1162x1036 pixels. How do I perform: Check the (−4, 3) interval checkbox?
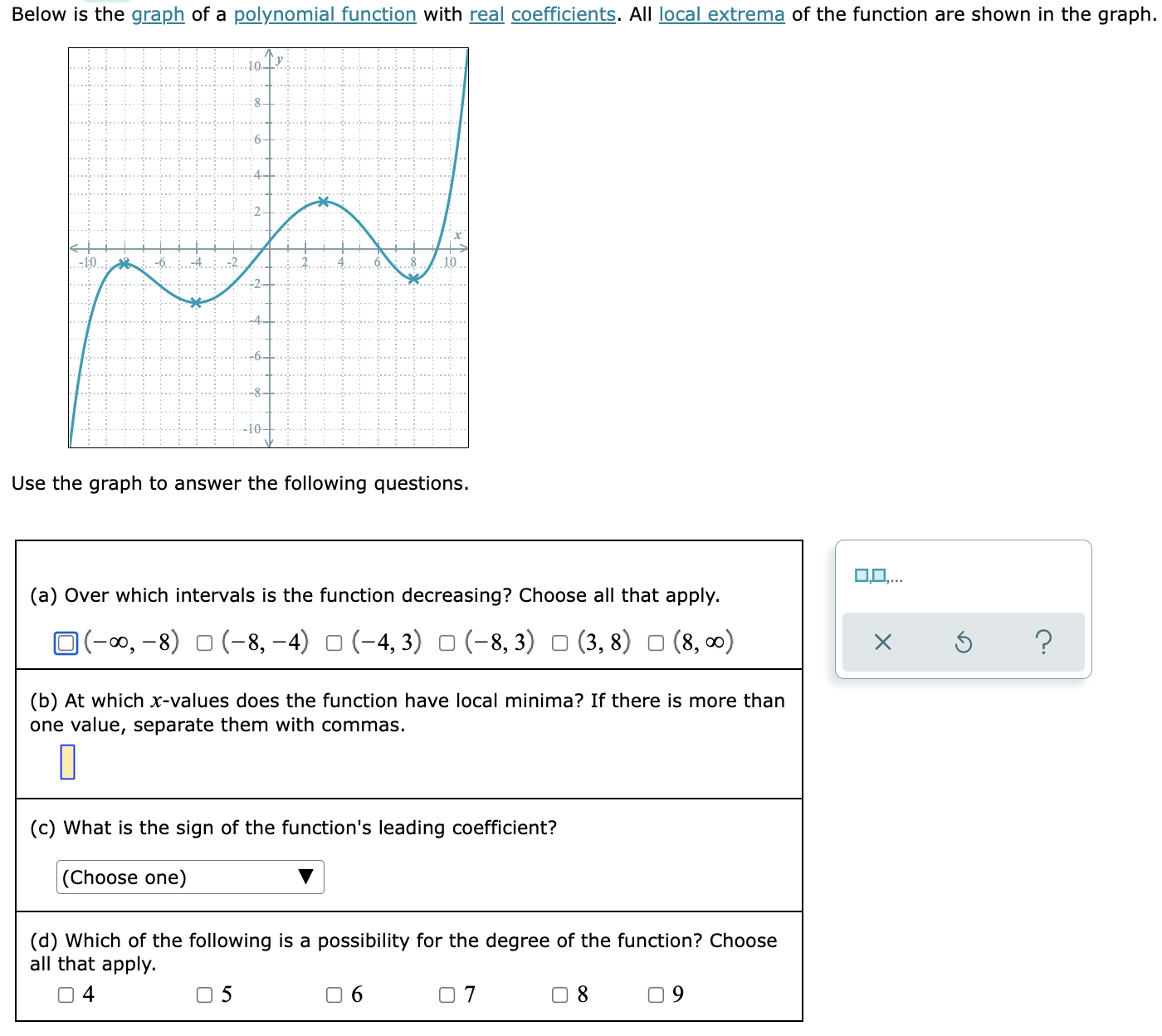(x=334, y=641)
